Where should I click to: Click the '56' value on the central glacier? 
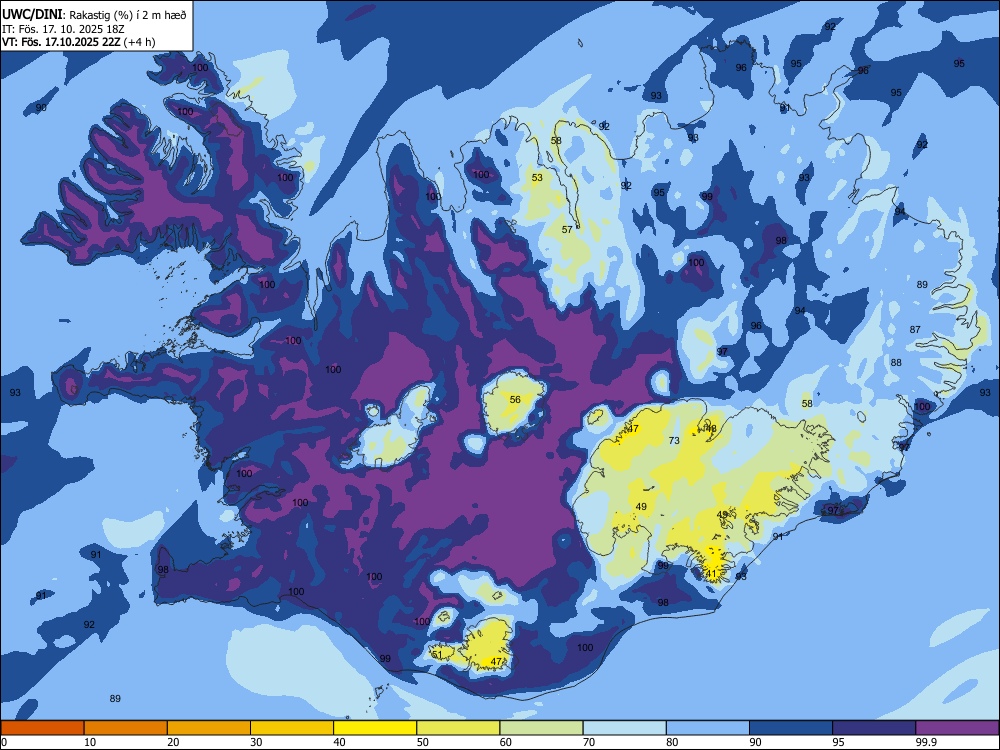point(515,400)
